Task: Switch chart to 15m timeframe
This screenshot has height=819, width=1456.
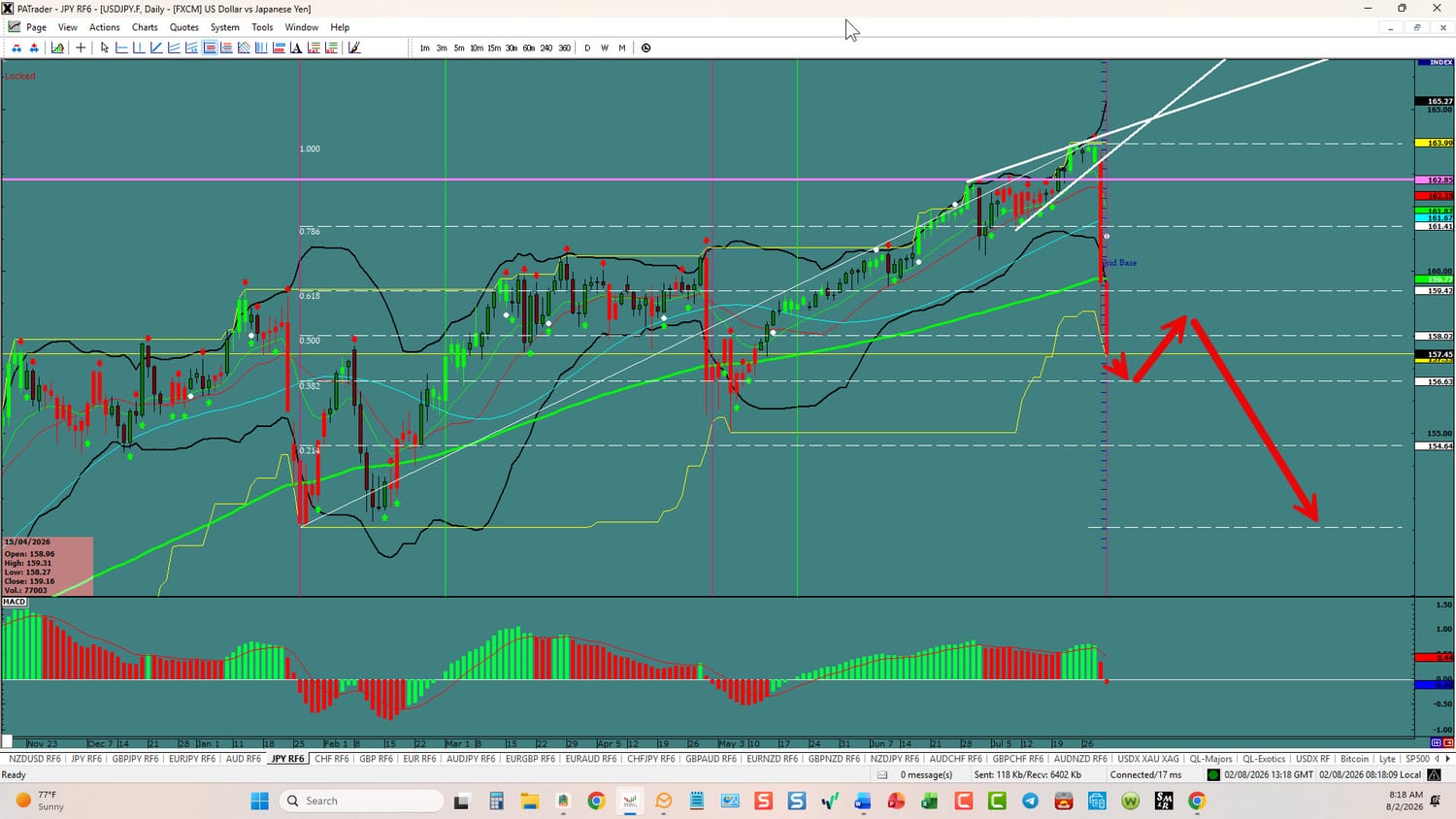Action: pyautogui.click(x=494, y=48)
